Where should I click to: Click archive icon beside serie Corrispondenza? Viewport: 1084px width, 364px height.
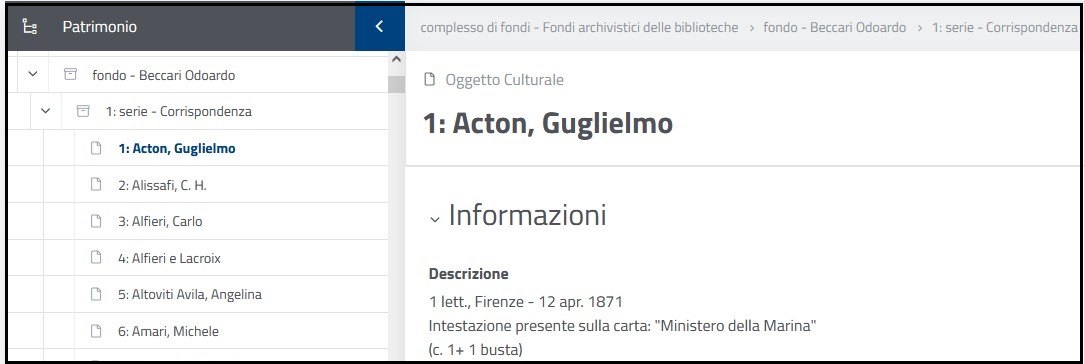click(83, 111)
